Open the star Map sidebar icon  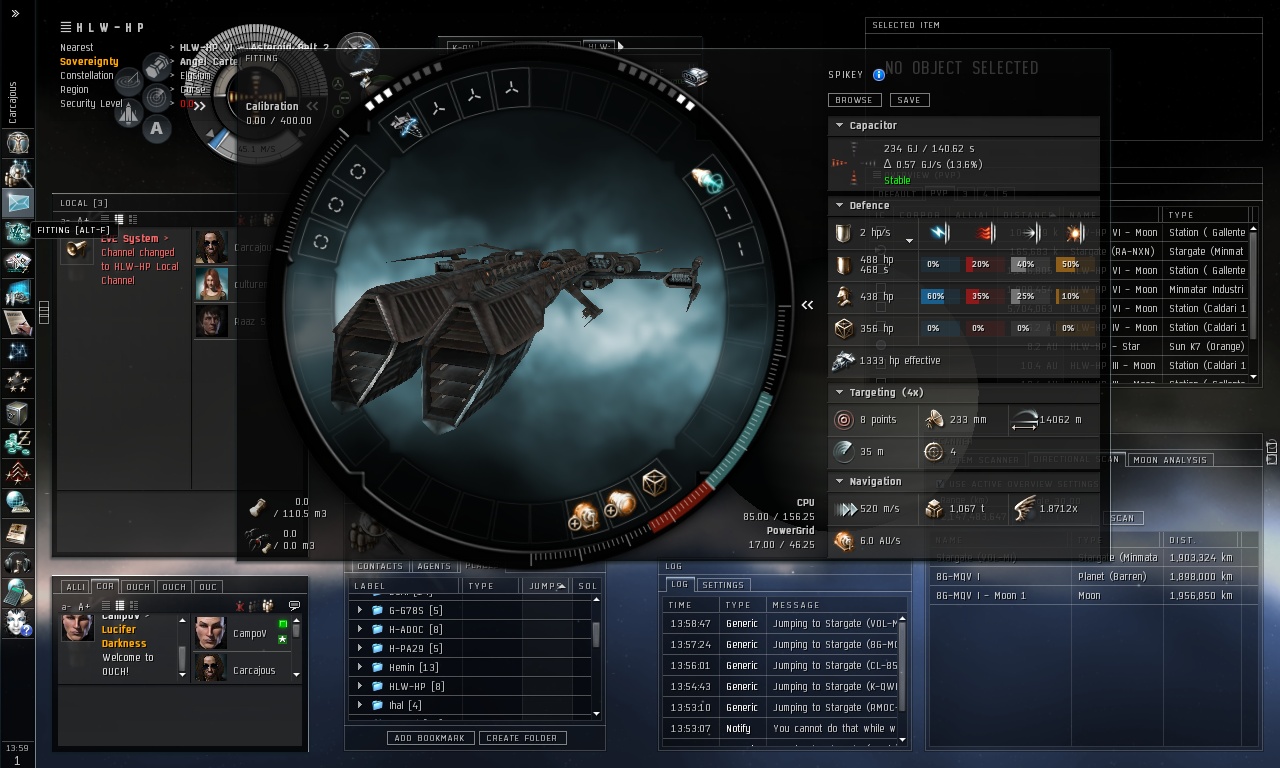[18, 353]
